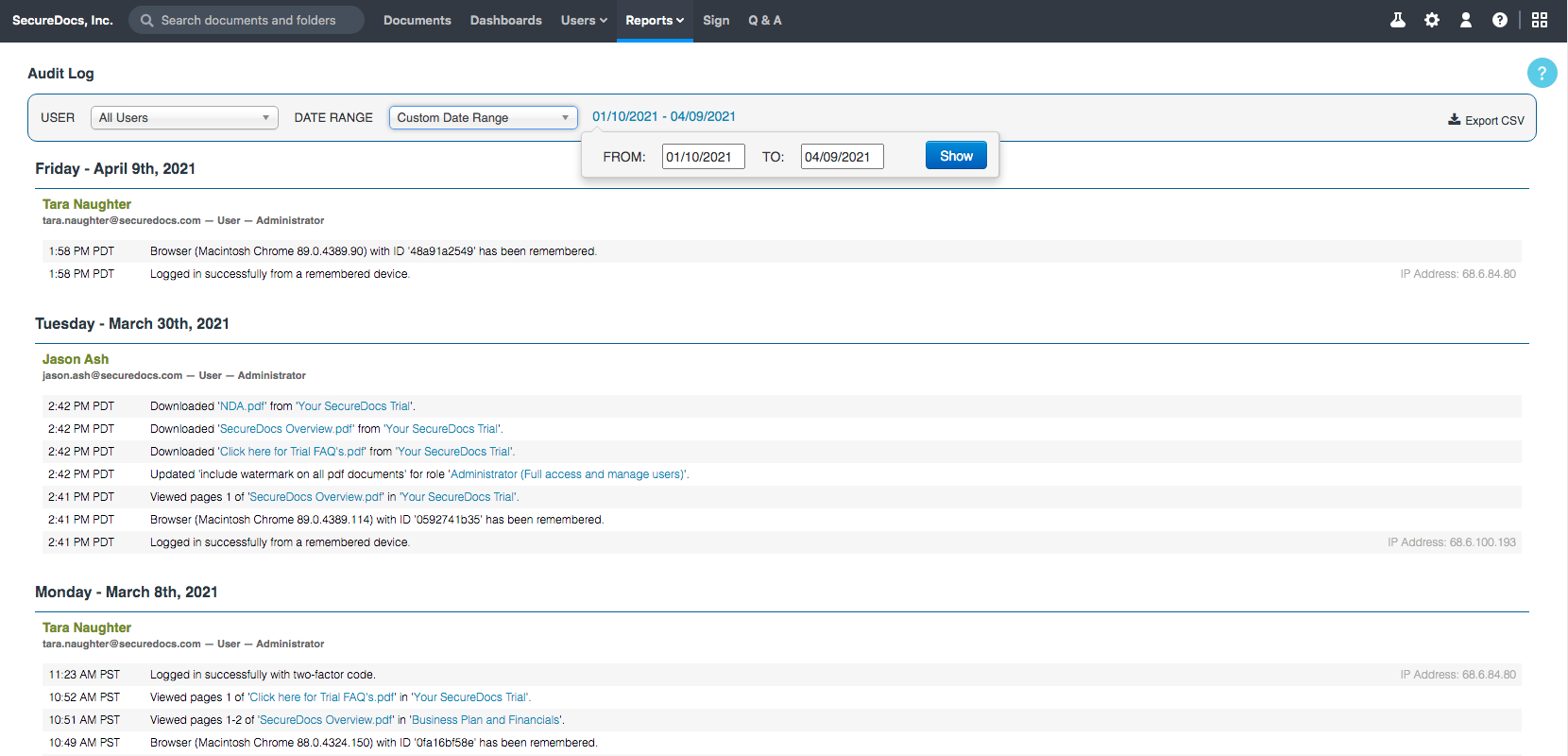Open 'SecureDocs Overview.pdf' in the Downloaded row

(x=286, y=429)
